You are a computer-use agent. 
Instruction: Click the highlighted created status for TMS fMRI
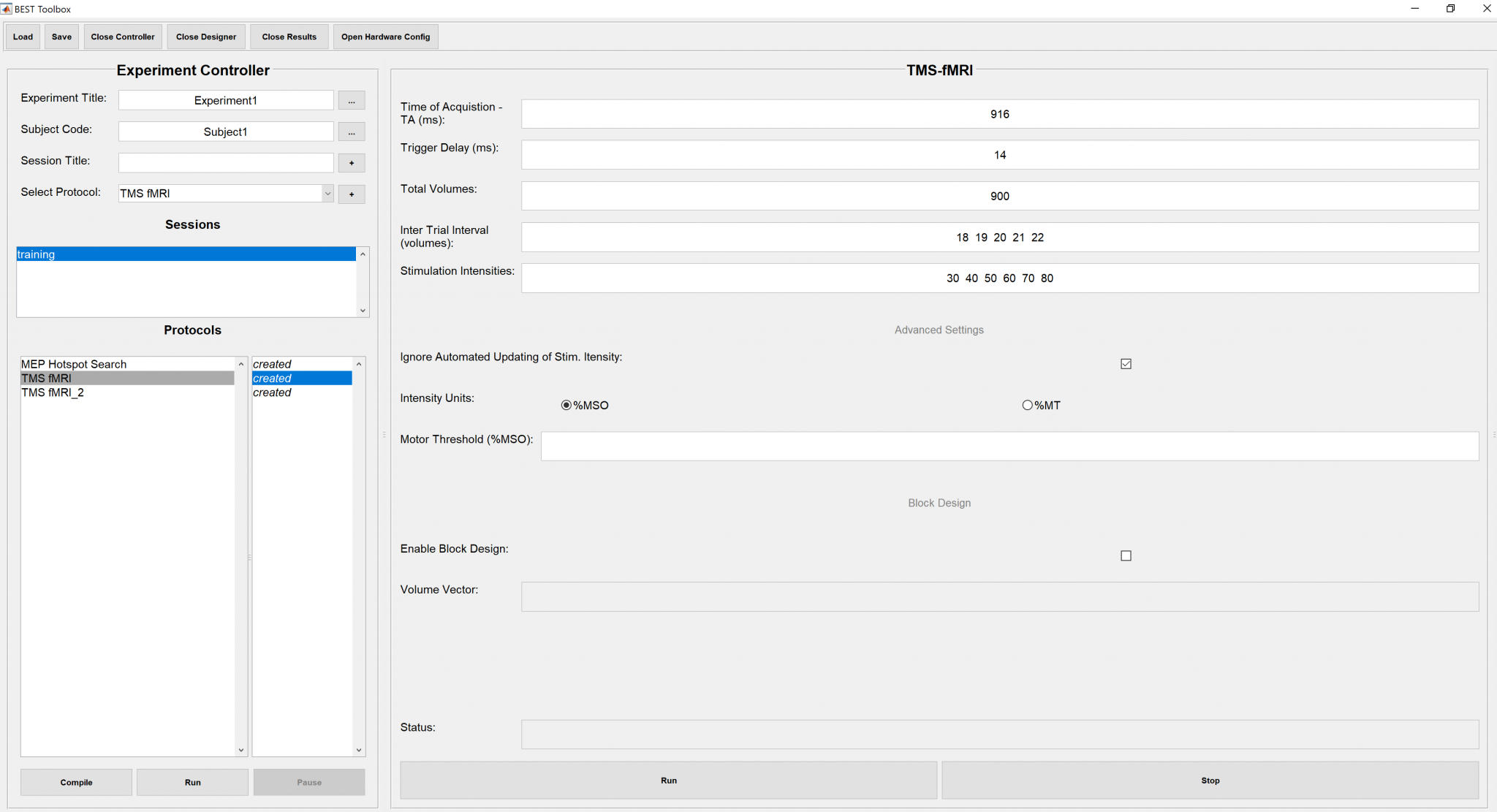302,378
